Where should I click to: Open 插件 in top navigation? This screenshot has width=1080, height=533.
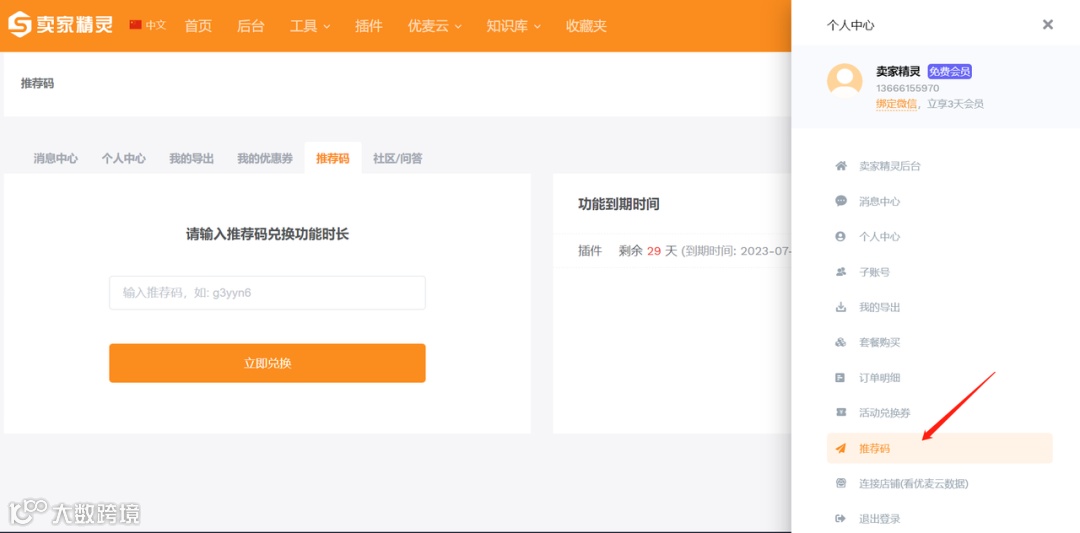click(x=368, y=26)
